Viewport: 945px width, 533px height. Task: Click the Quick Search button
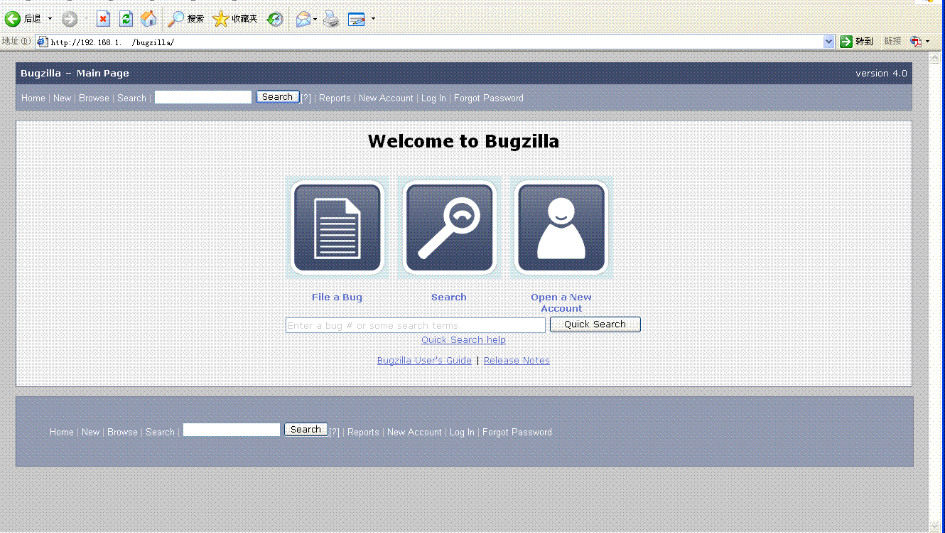pos(595,324)
